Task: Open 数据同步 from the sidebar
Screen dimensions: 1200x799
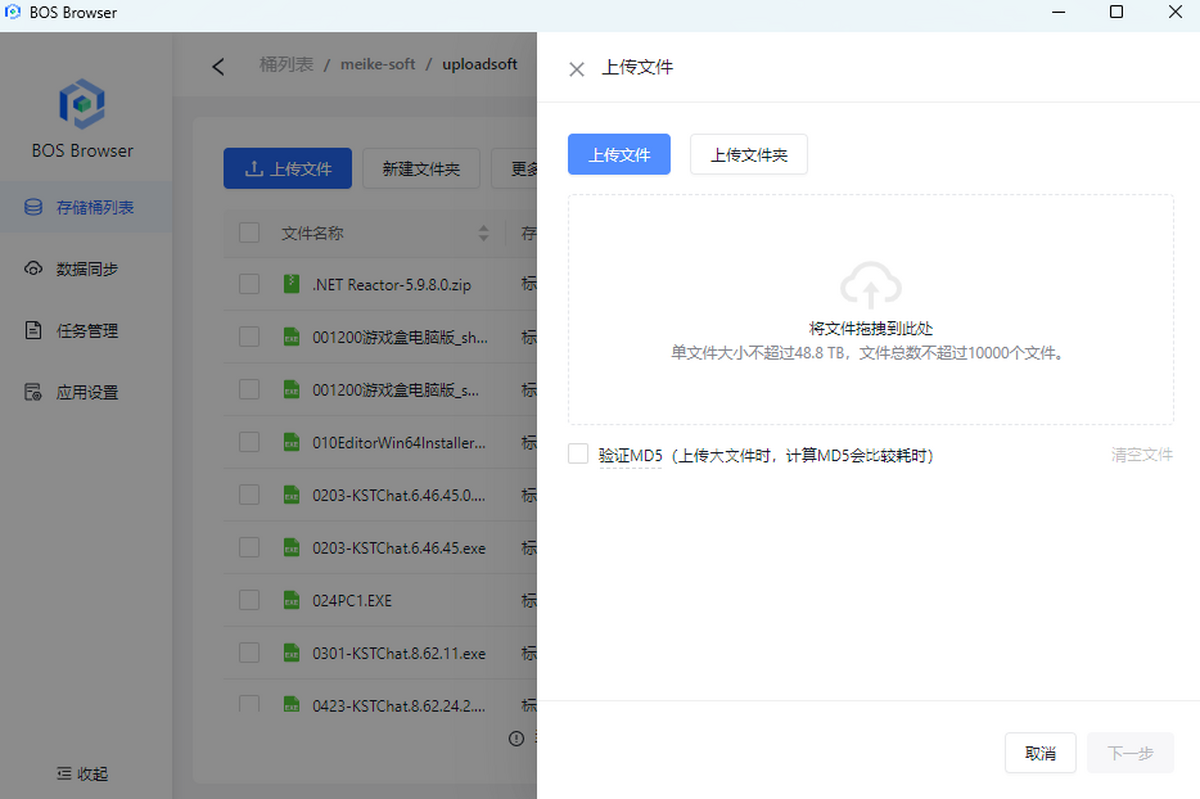Action: [x=86, y=269]
